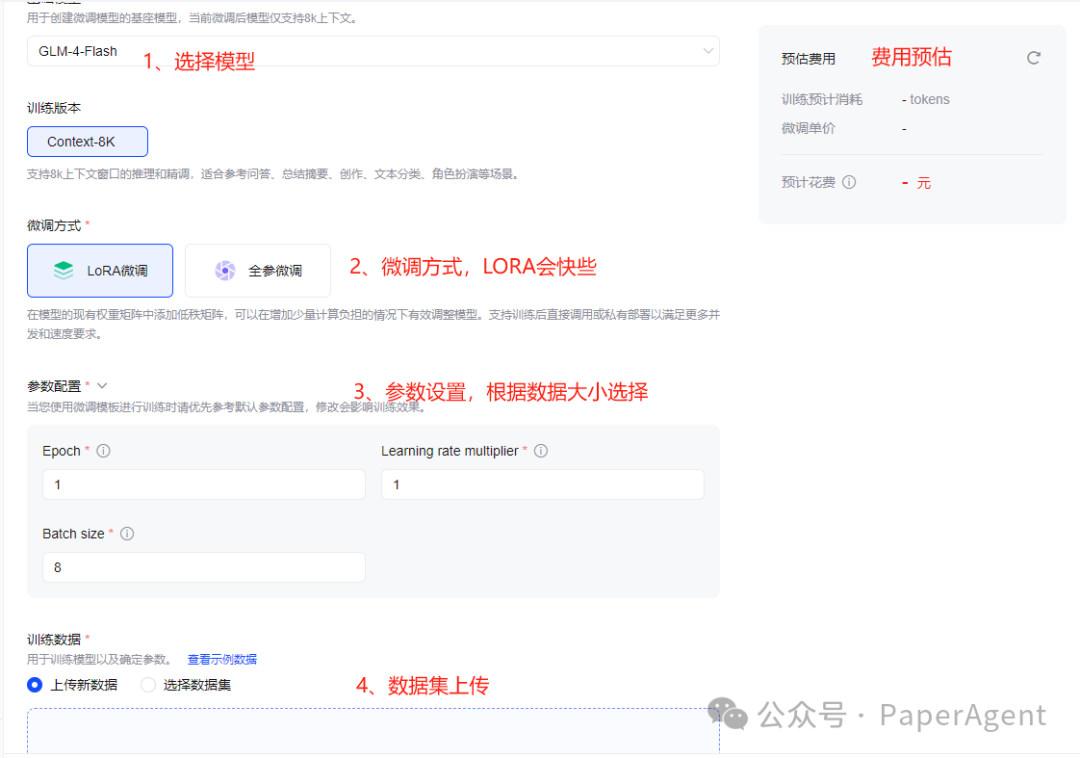Focus the Learning rate multiplier field
This screenshot has height=758, width=1080.
click(542, 485)
